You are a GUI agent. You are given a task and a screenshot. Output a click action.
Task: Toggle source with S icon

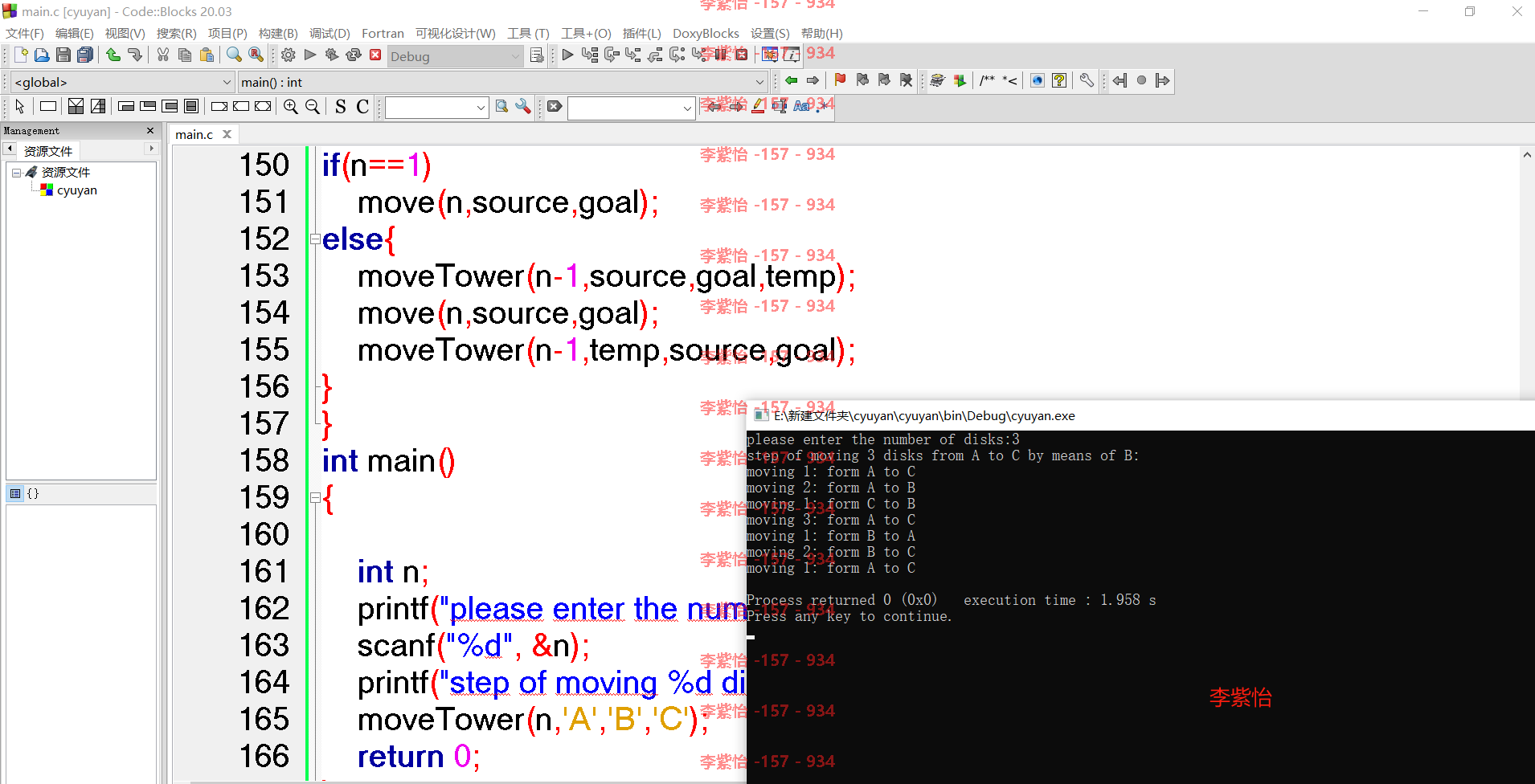click(x=341, y=106)
